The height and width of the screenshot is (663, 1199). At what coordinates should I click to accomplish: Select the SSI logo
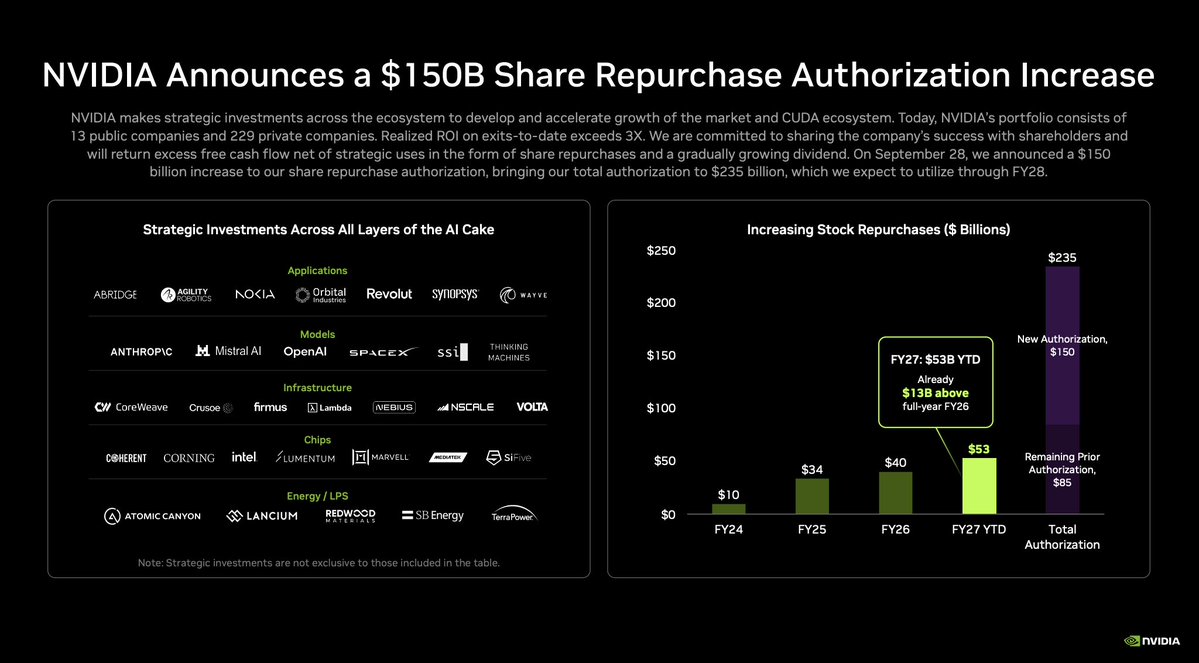coord(452,352)
